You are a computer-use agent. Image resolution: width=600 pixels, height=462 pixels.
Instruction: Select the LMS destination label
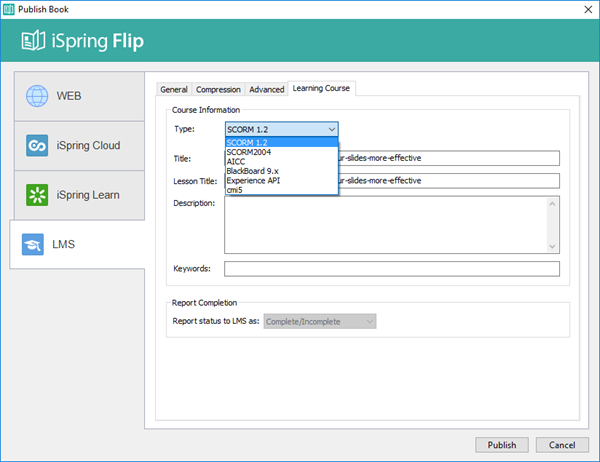(64, 244)
